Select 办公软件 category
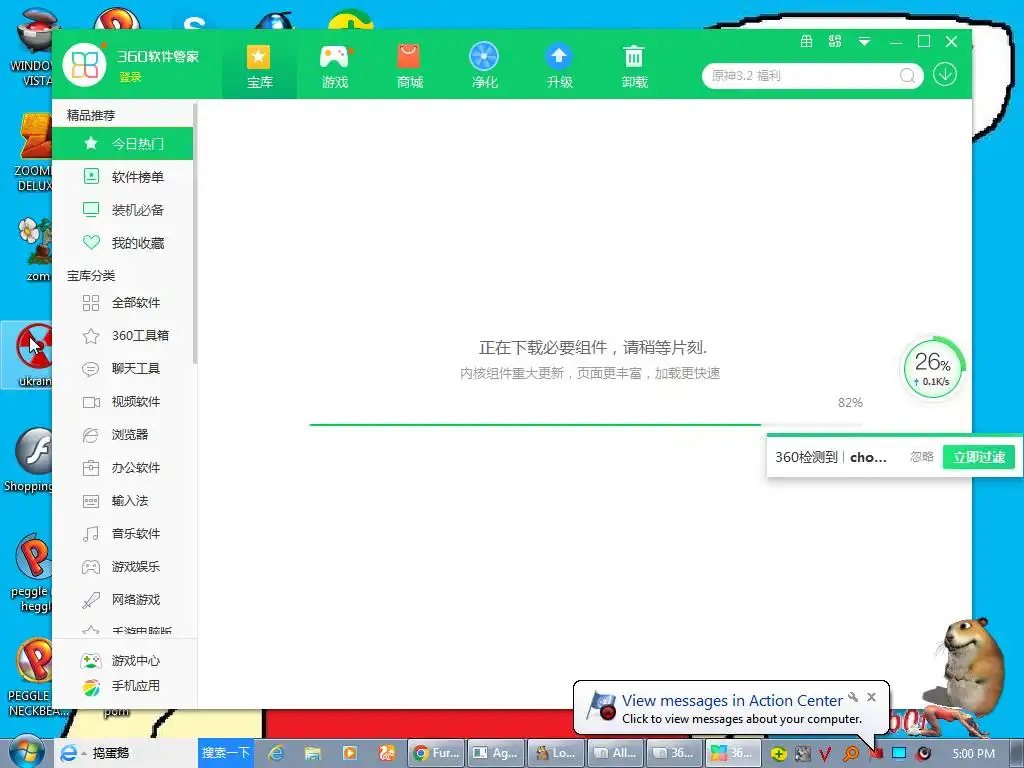 point(123,468)
